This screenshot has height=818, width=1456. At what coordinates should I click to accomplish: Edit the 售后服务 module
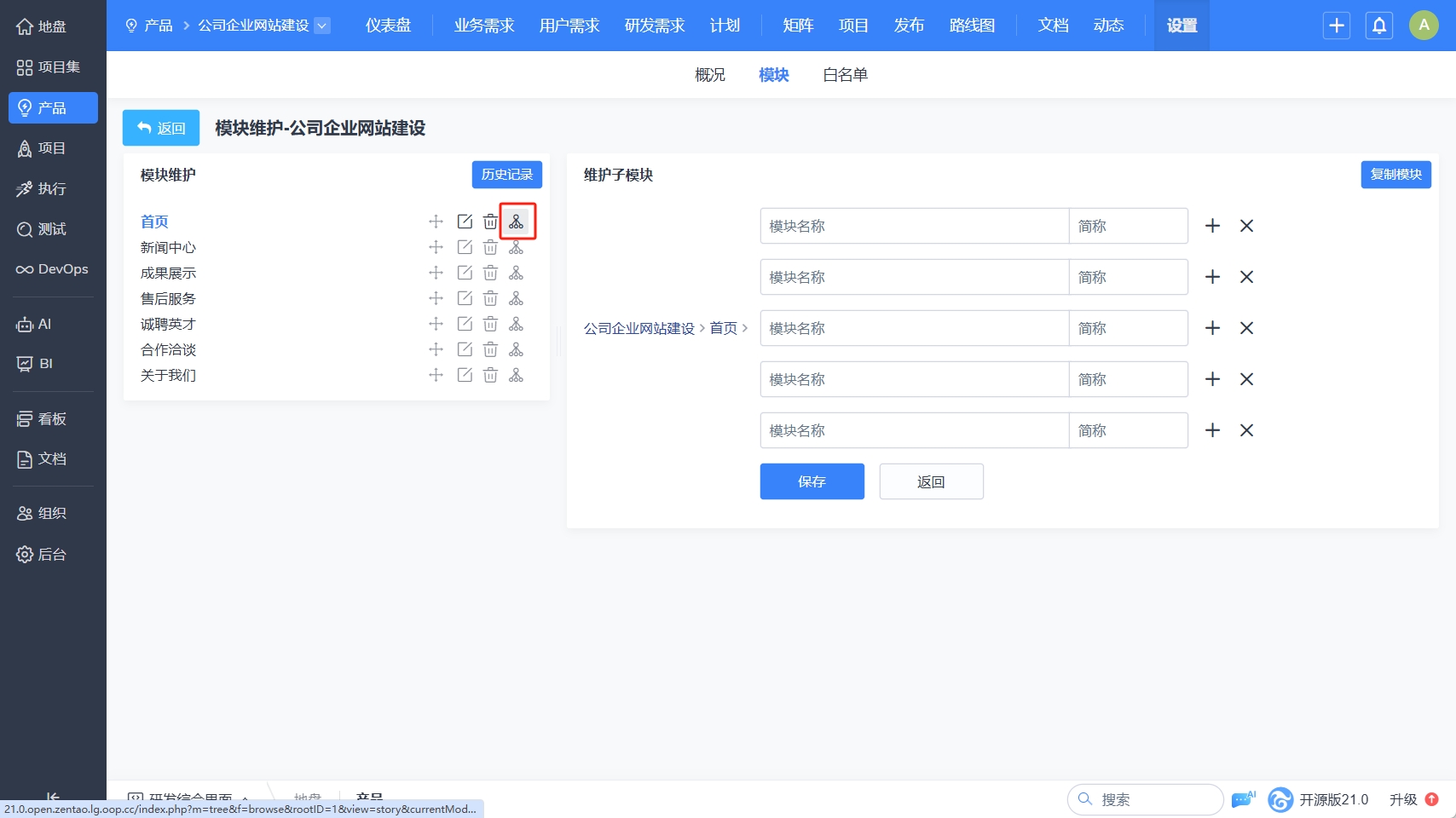coord(465,298)
